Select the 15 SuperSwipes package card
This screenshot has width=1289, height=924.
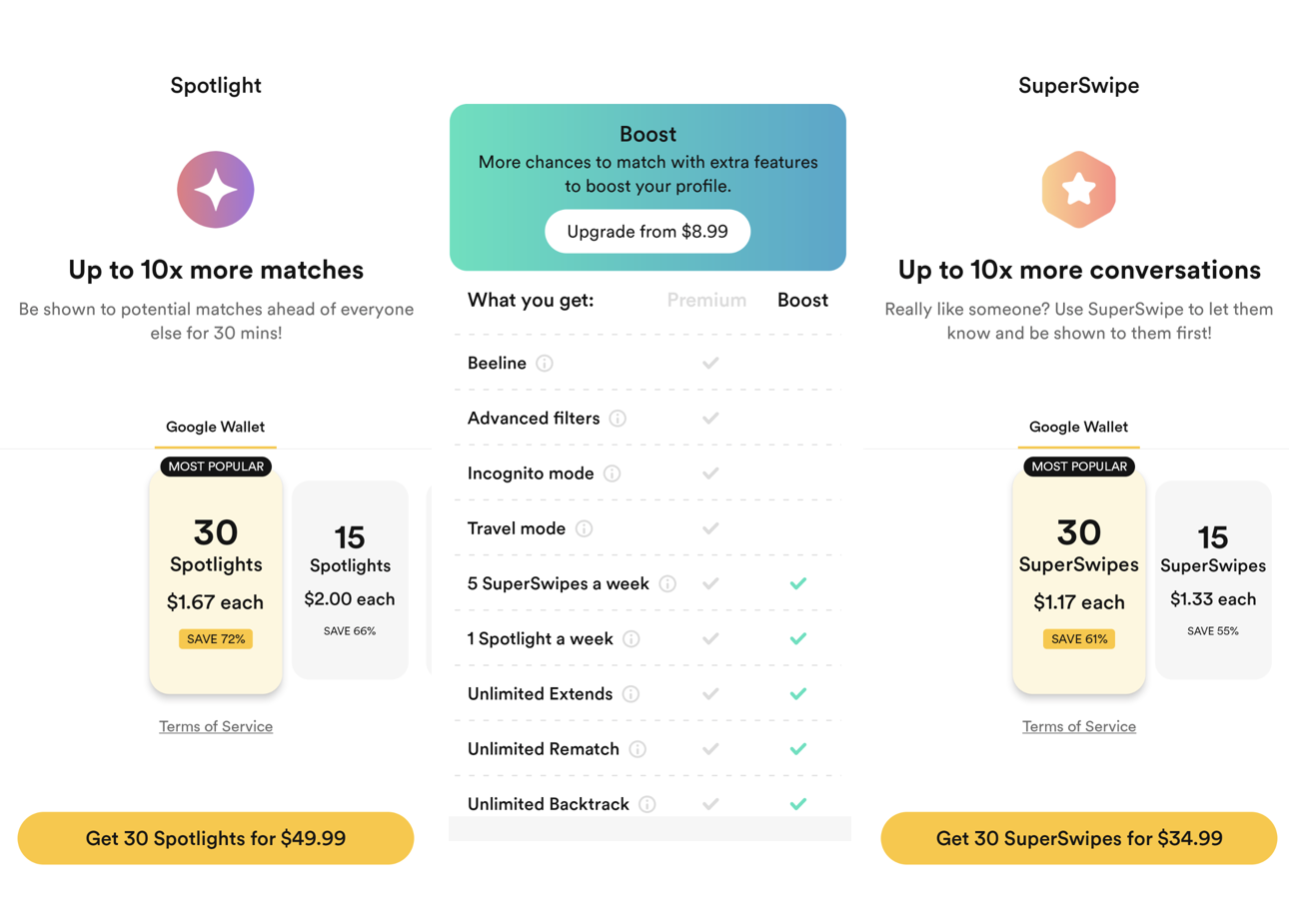tap(1213, 580)
